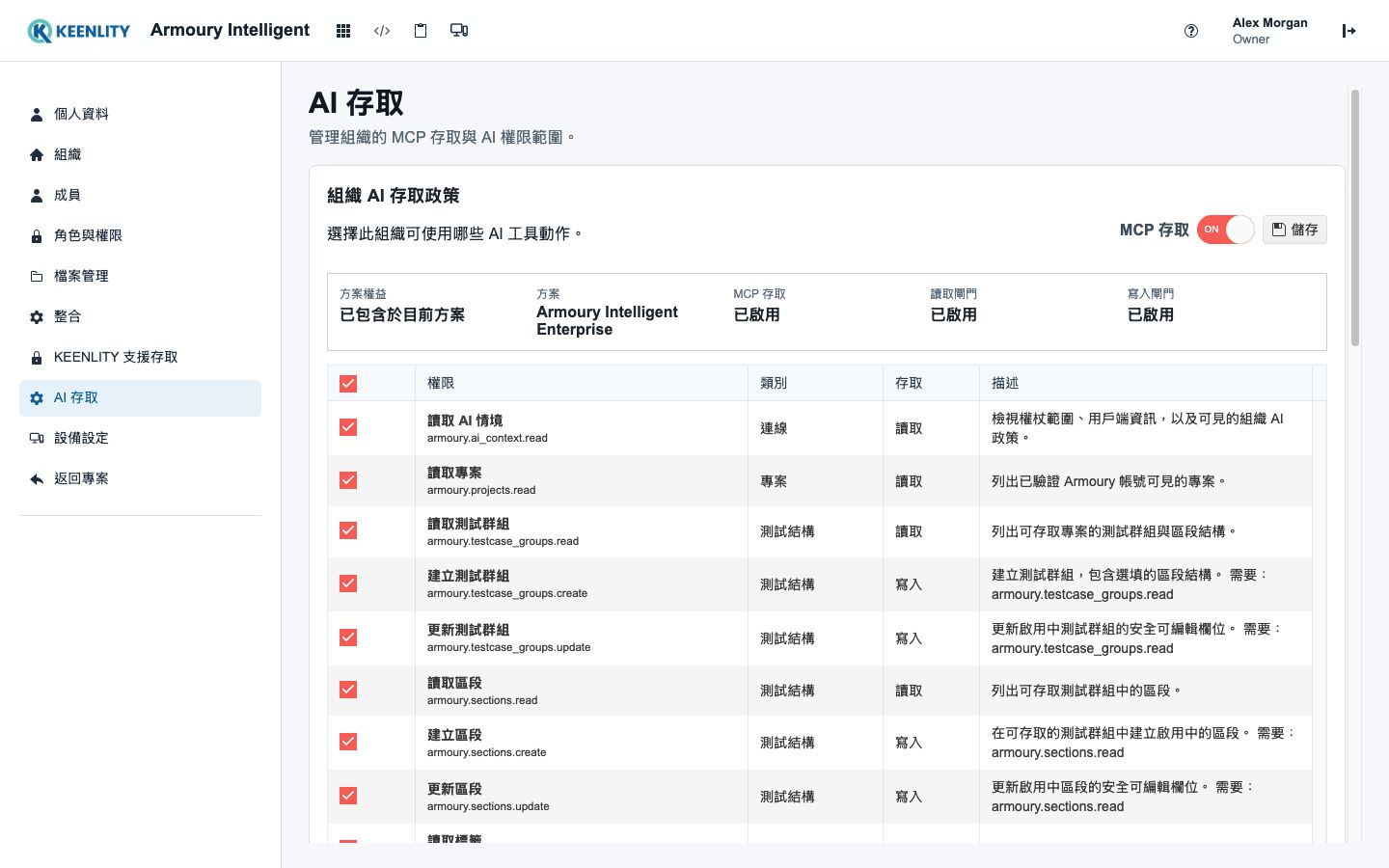Click armoury.projects.read text
This screenshot has height=868, width=1389.
(481, 490)
